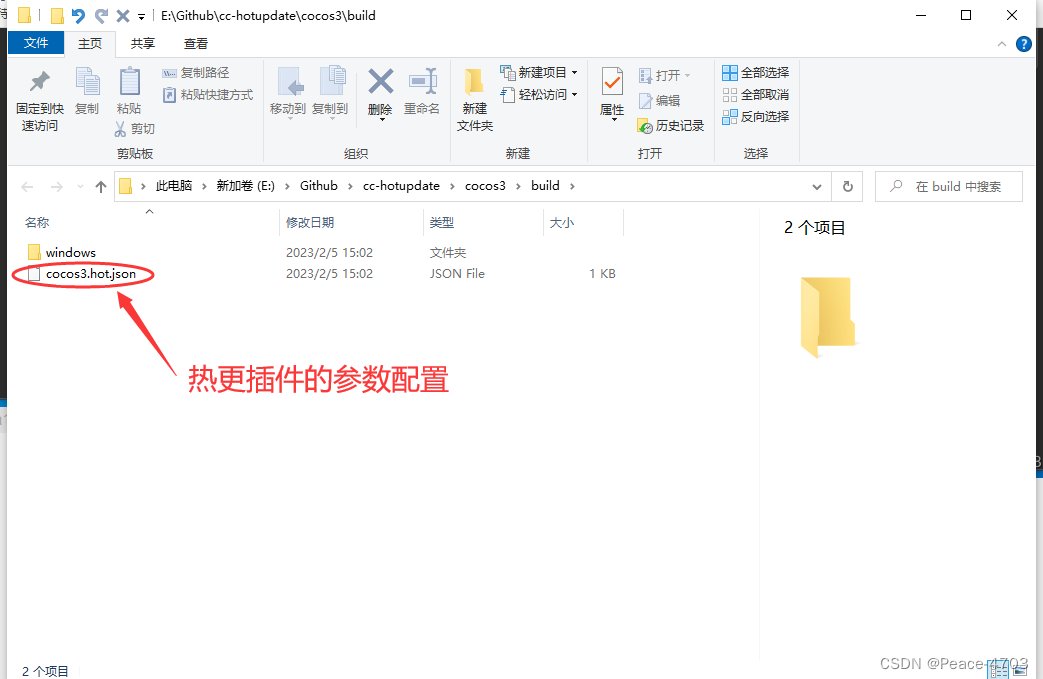
Task: Click 全部选择 (Select all)
Action: click(x=755, y=72)
